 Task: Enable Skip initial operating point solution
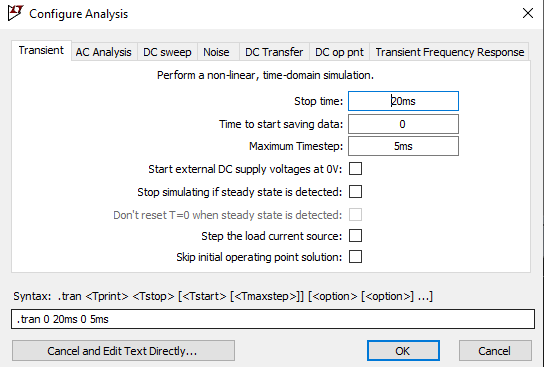tap(355, 257)
